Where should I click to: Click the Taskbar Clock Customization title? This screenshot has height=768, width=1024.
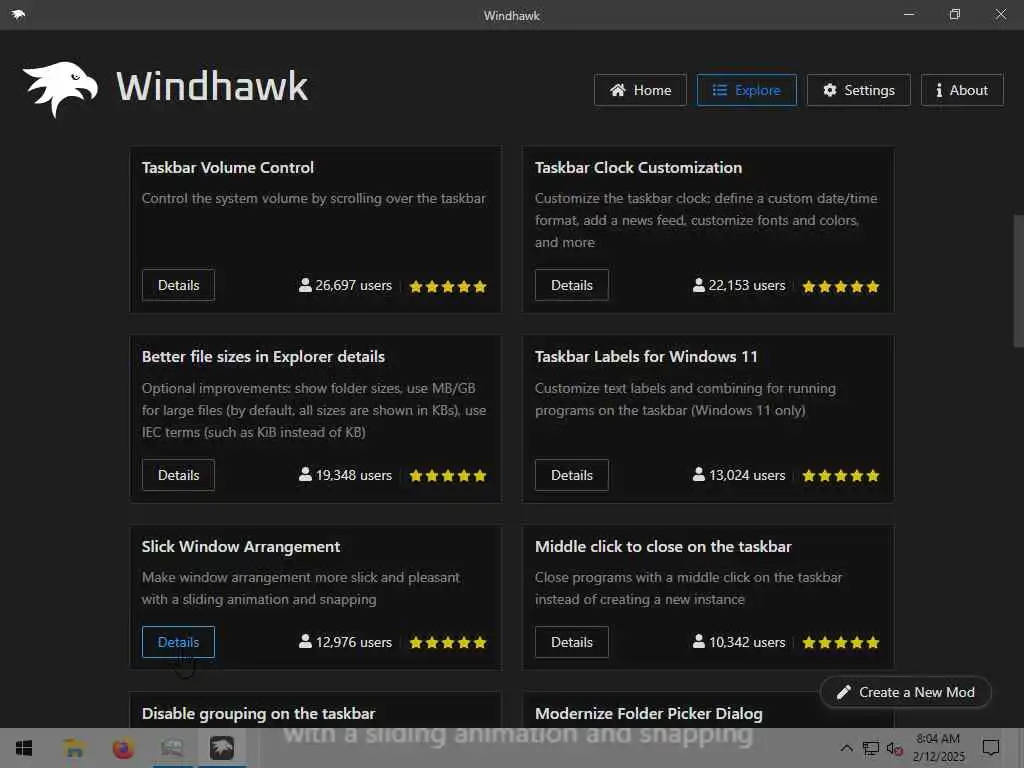[638, 168]
